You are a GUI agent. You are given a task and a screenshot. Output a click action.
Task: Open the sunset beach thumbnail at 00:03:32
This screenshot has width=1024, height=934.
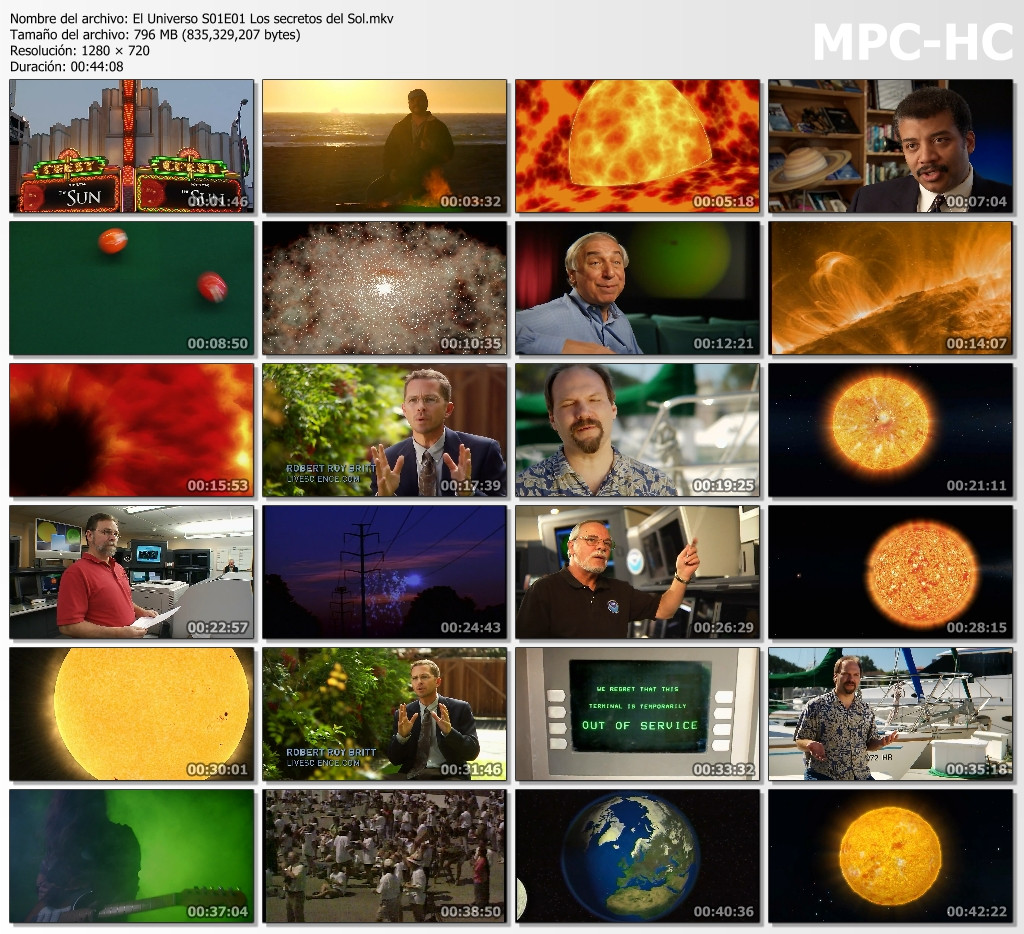385,146
